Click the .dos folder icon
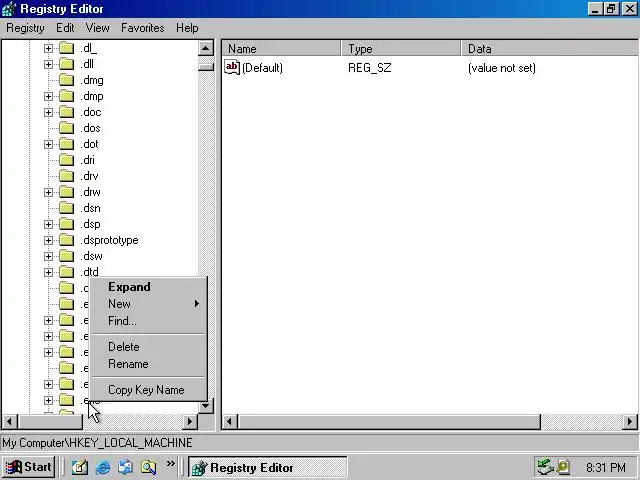This screenshot has height=480, width=640. click(66, 128)
